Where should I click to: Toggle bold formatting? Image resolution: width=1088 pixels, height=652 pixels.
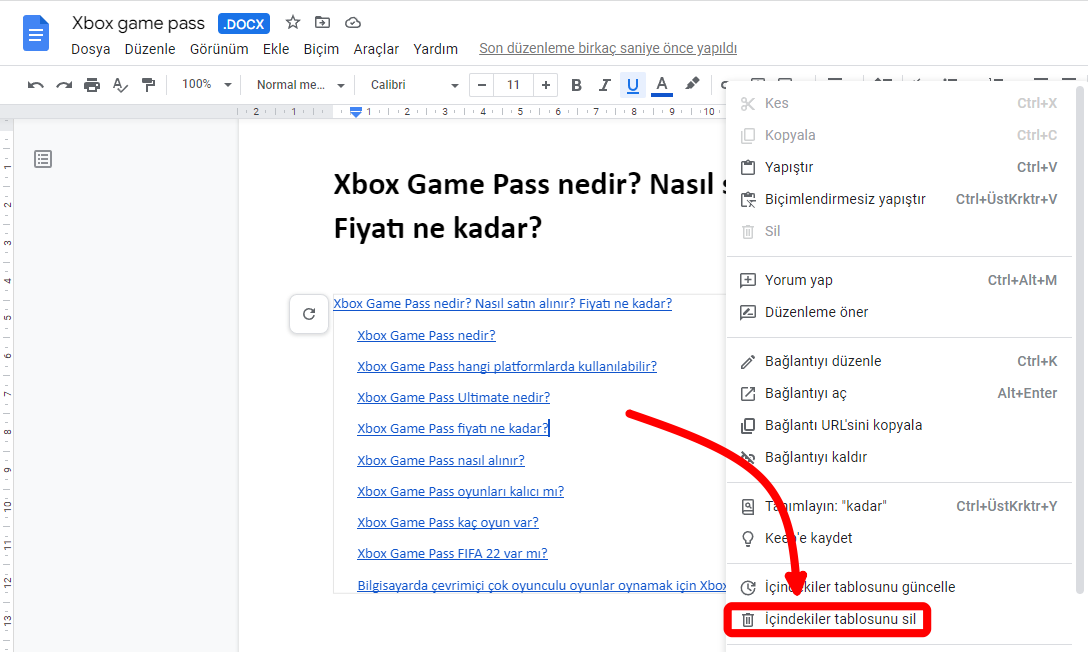(x=576, y=85)
